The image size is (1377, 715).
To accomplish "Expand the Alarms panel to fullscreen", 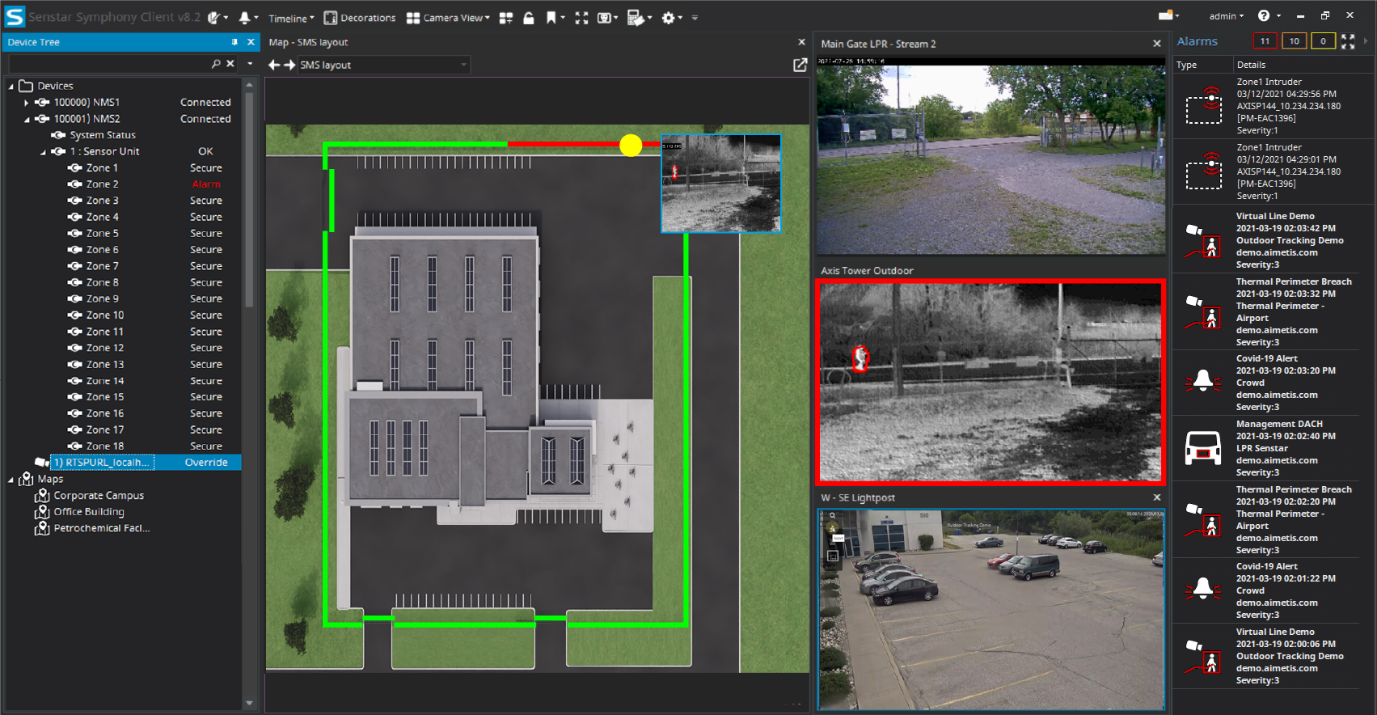I will click(1348, 41).
